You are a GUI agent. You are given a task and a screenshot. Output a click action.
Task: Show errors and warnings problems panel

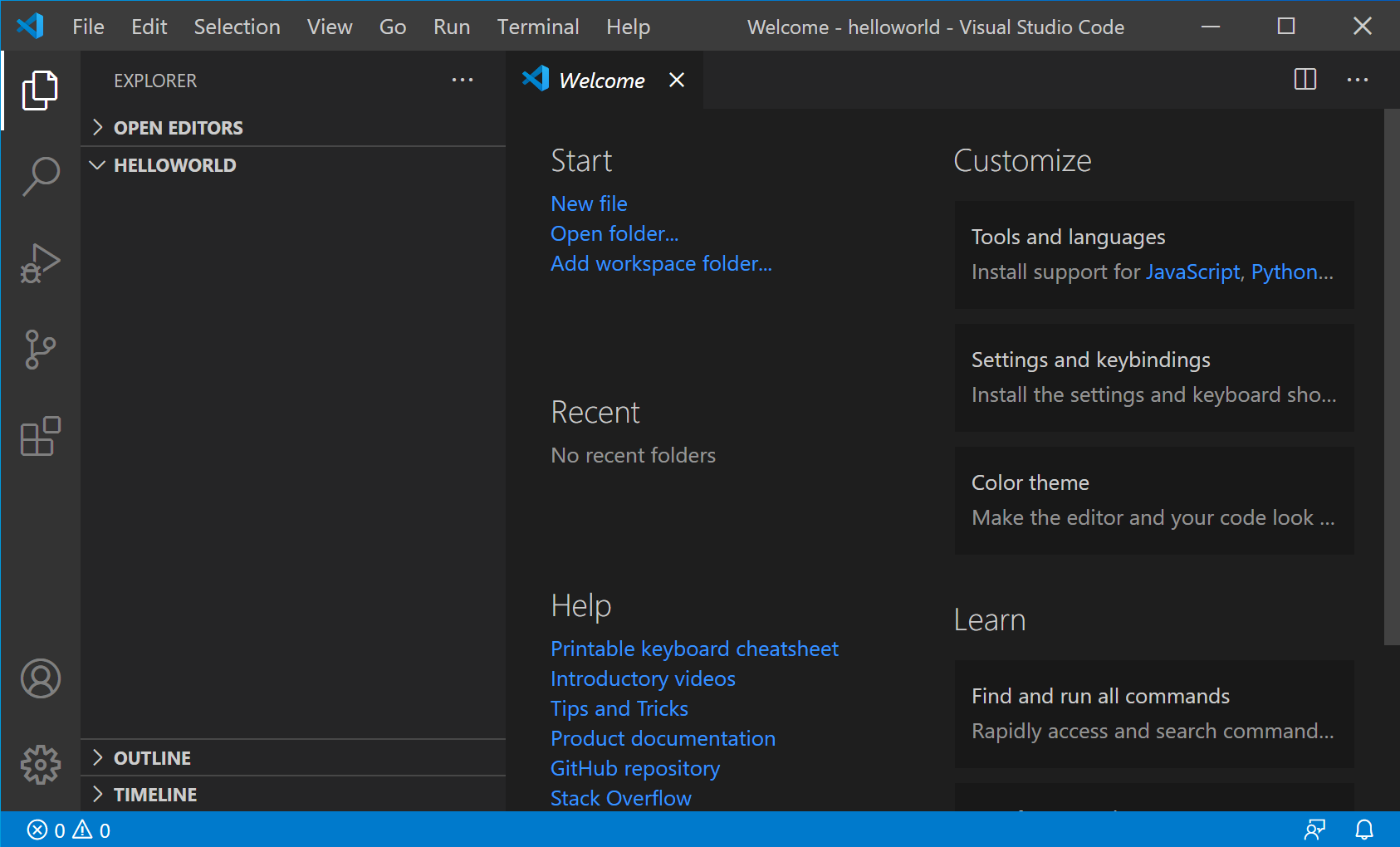pos(69,830)
